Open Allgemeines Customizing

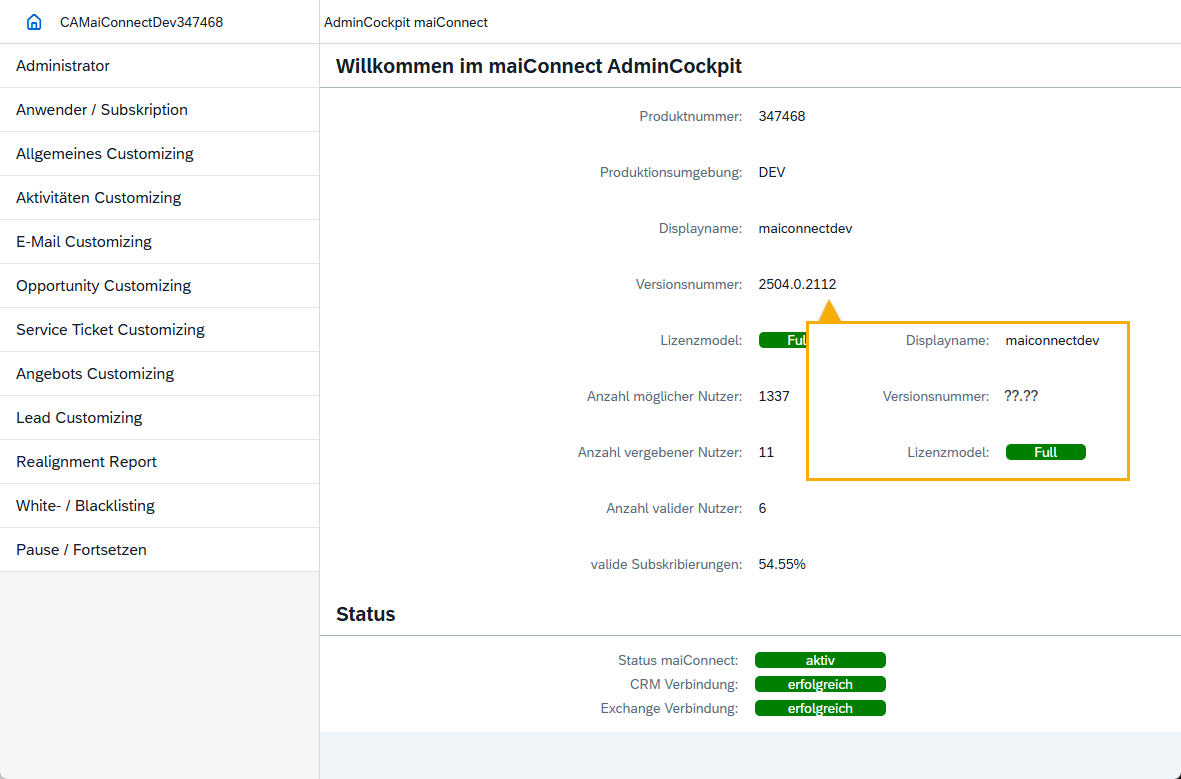pos(105,154)
